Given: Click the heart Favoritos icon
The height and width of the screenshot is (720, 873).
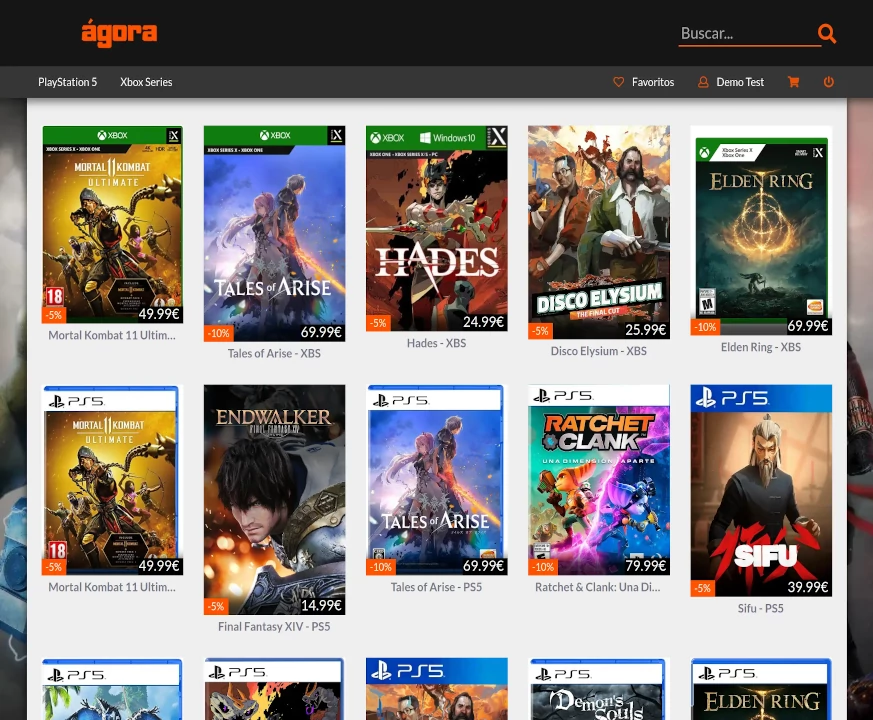Looking at the screenshot, I should [619, 82].
